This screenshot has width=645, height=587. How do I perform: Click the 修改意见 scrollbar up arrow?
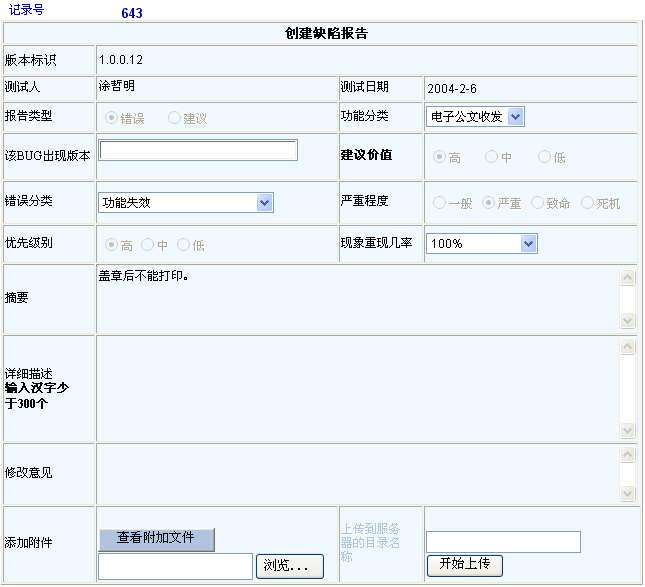(627, 455)
